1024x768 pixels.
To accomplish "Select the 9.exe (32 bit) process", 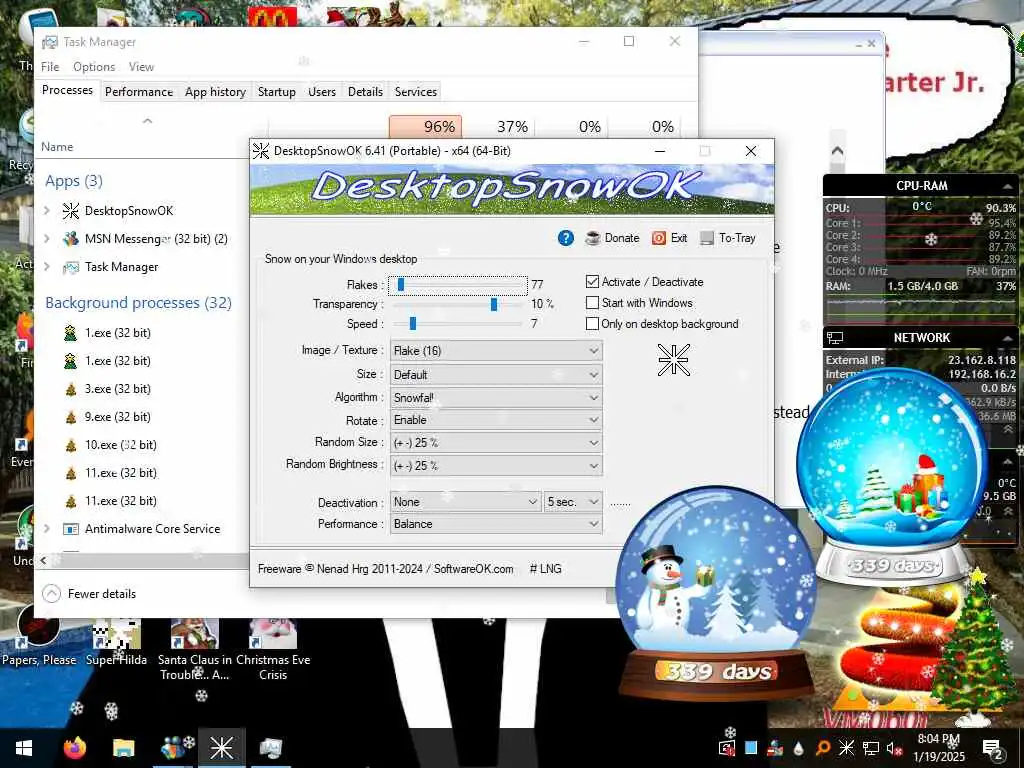I will click(118, 417).
